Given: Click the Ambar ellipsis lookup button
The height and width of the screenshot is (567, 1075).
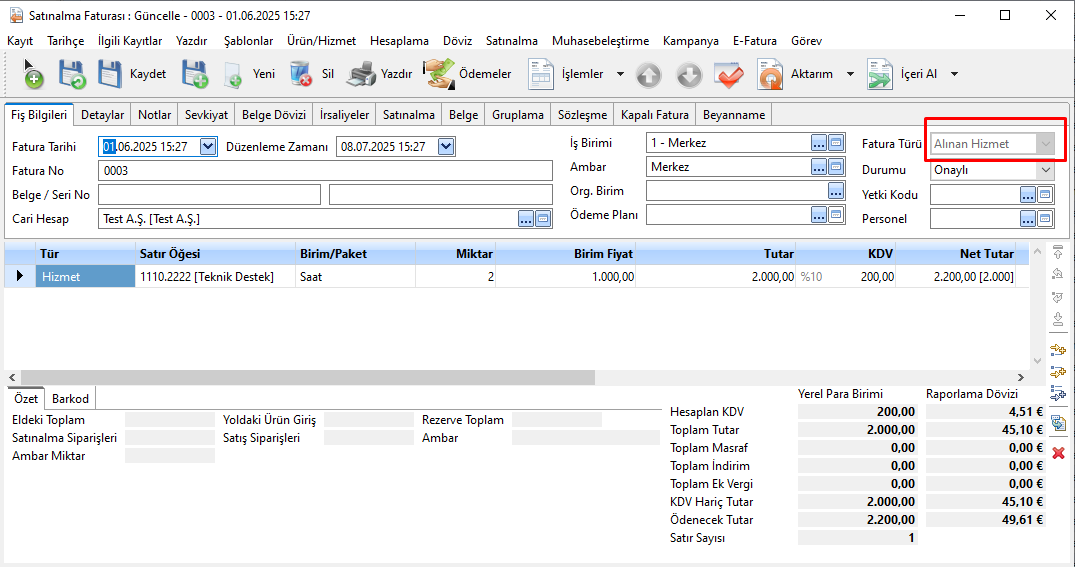Looking at the screenshot, I should coord(819,167).
